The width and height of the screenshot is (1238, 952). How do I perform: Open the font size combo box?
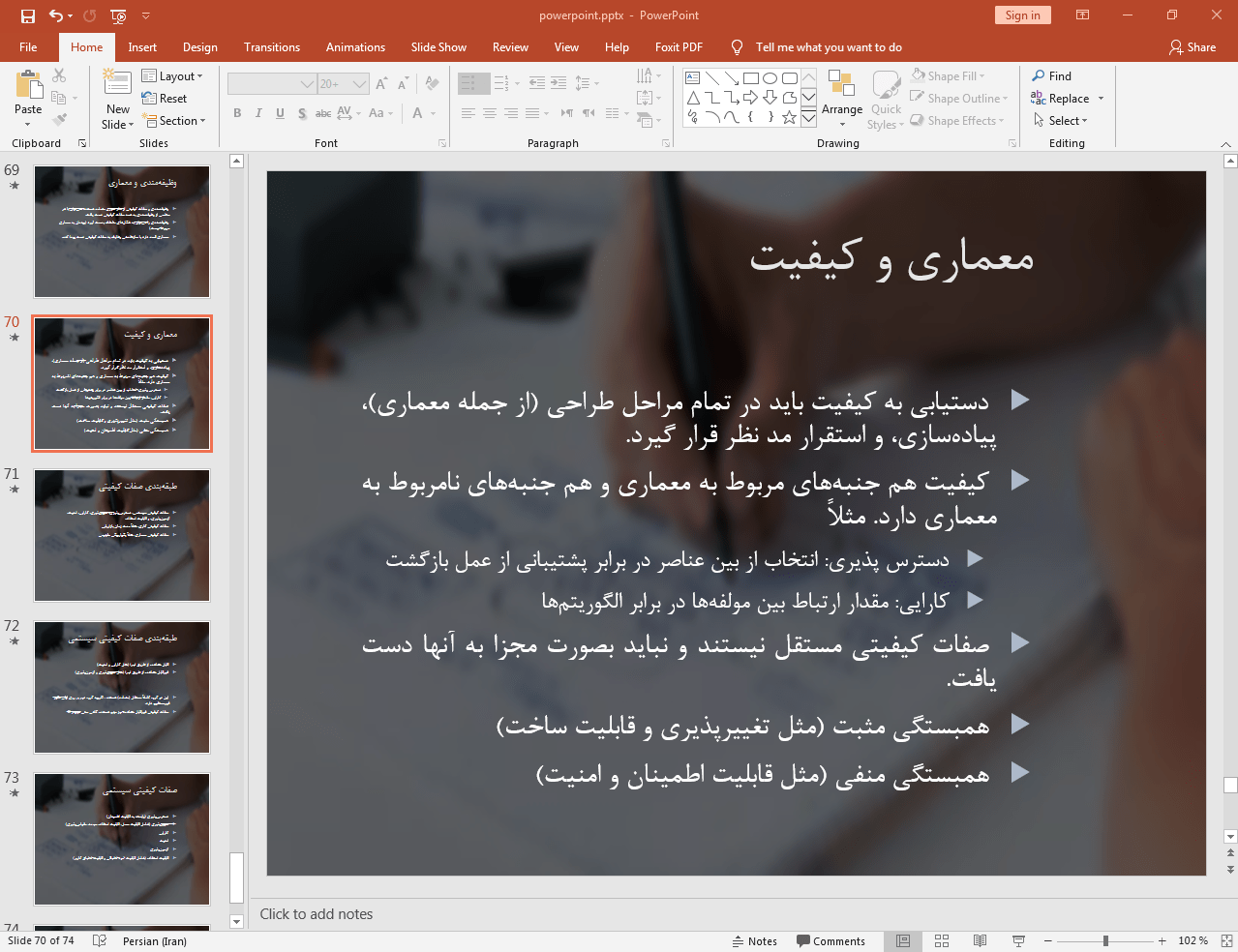point(344,84)
